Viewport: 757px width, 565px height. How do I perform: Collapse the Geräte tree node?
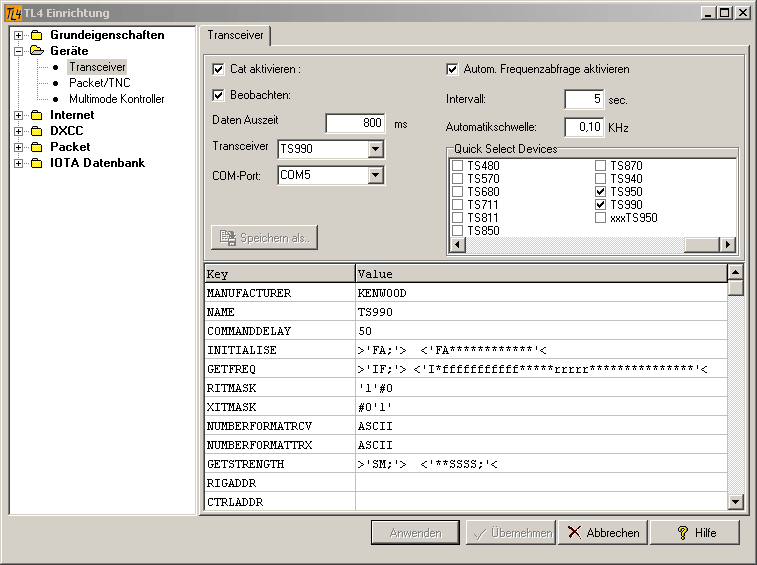point(18,51)
